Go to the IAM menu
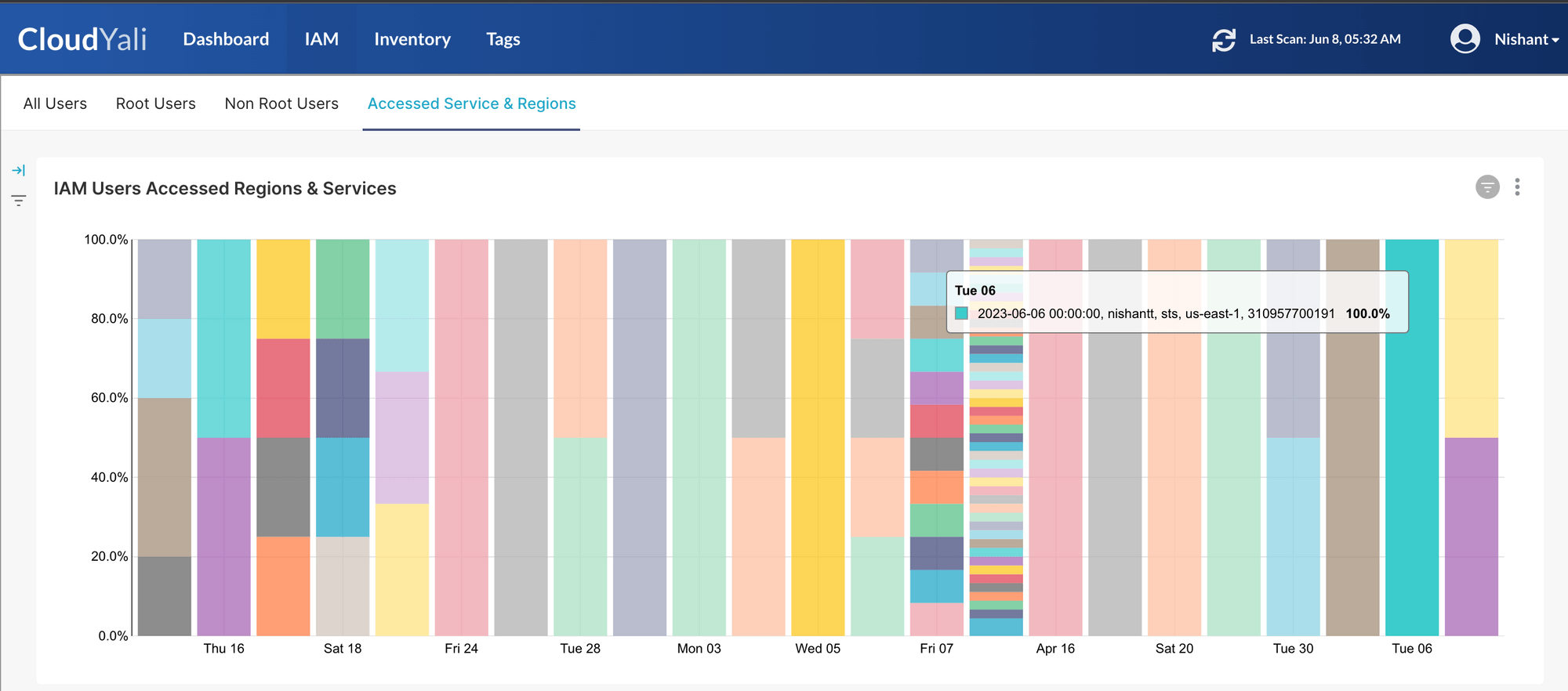This screenshot has height=691, width=1568. pos(321,39)
